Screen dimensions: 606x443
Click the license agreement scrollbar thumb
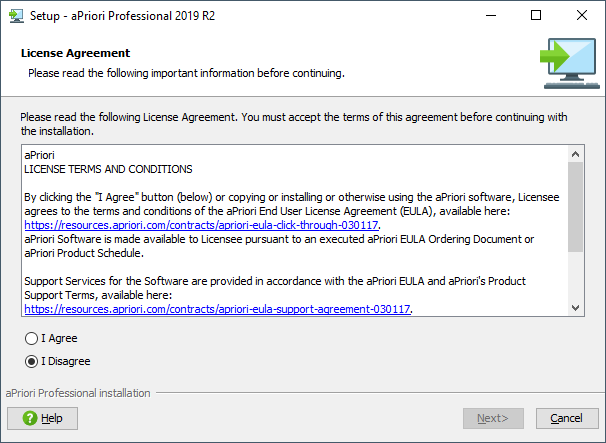[575, 205]
